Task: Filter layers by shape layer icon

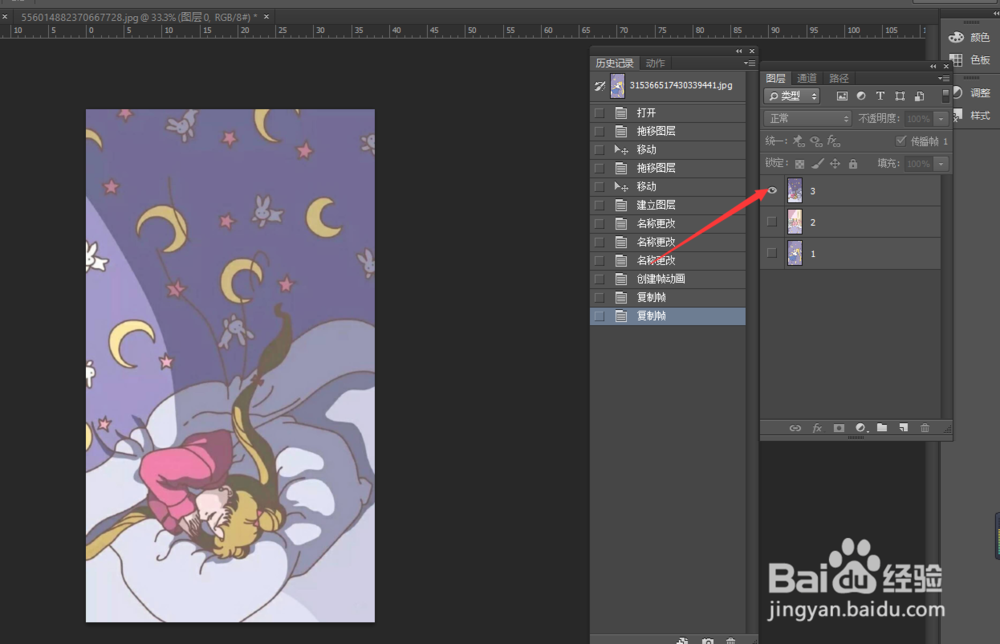Action: click(x=900, y=96)
